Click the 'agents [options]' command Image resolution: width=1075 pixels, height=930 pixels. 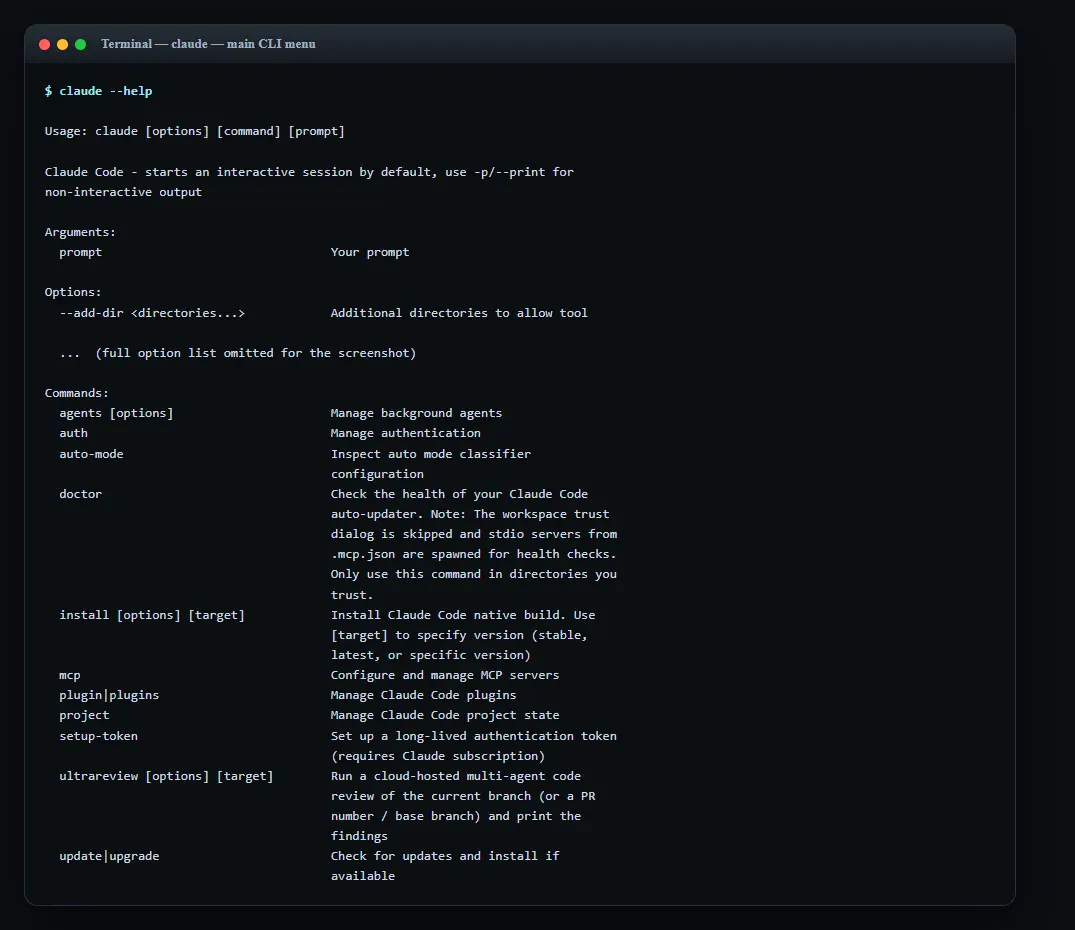pyautogui.click(x=116, y=413)
